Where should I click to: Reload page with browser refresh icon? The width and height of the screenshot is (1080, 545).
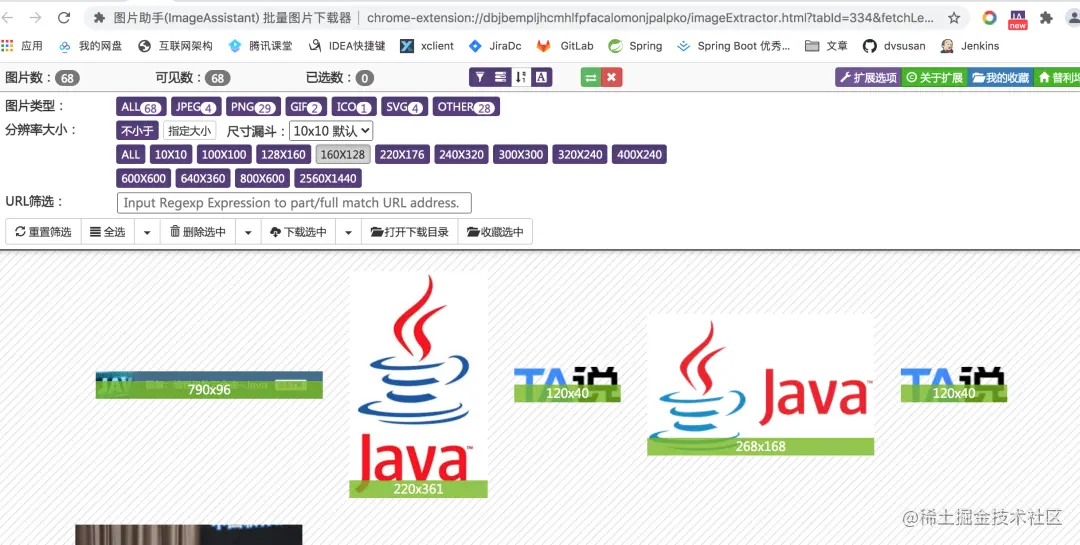[63, 18]
